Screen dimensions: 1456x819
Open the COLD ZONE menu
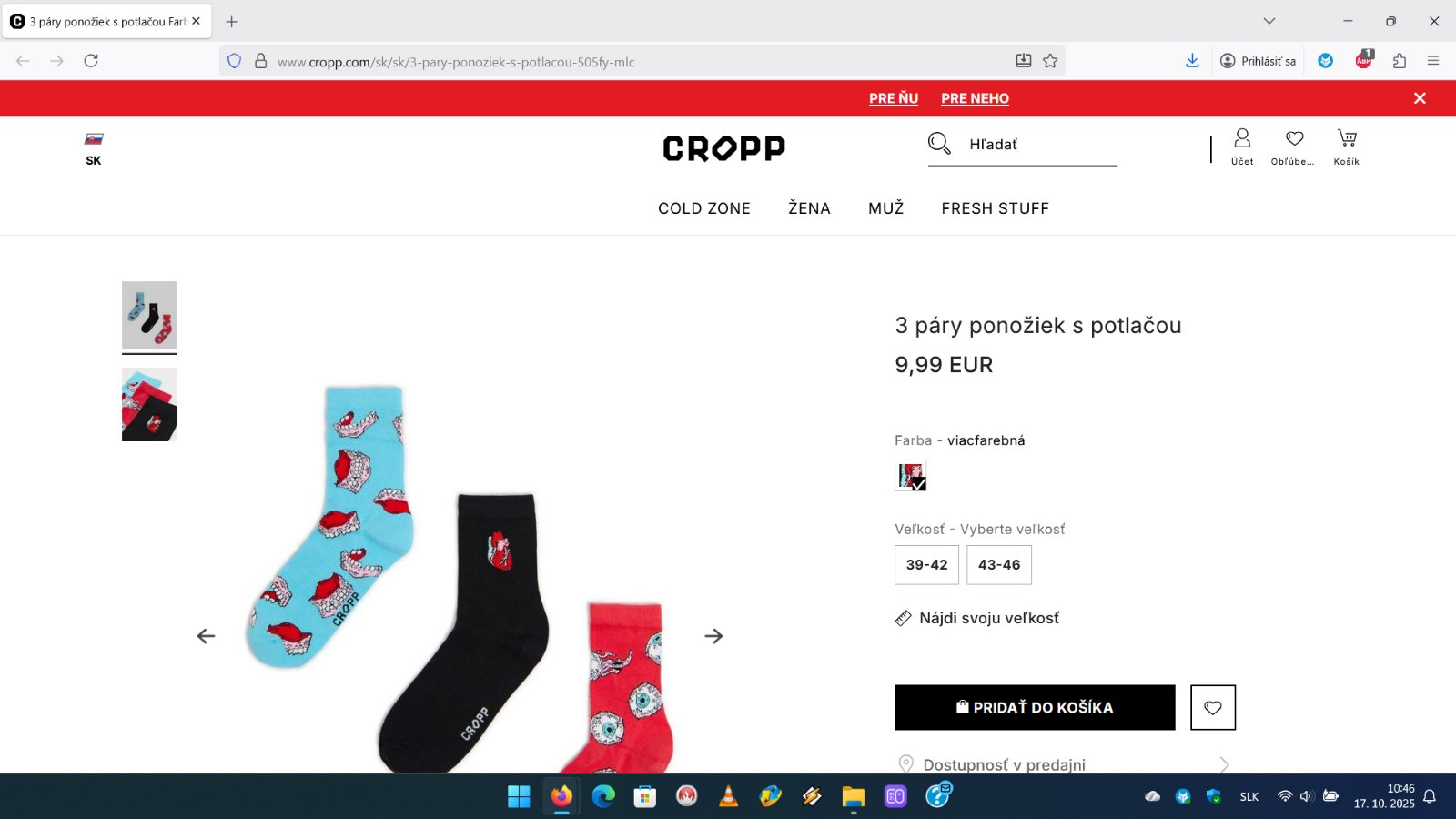click(704, 208)
